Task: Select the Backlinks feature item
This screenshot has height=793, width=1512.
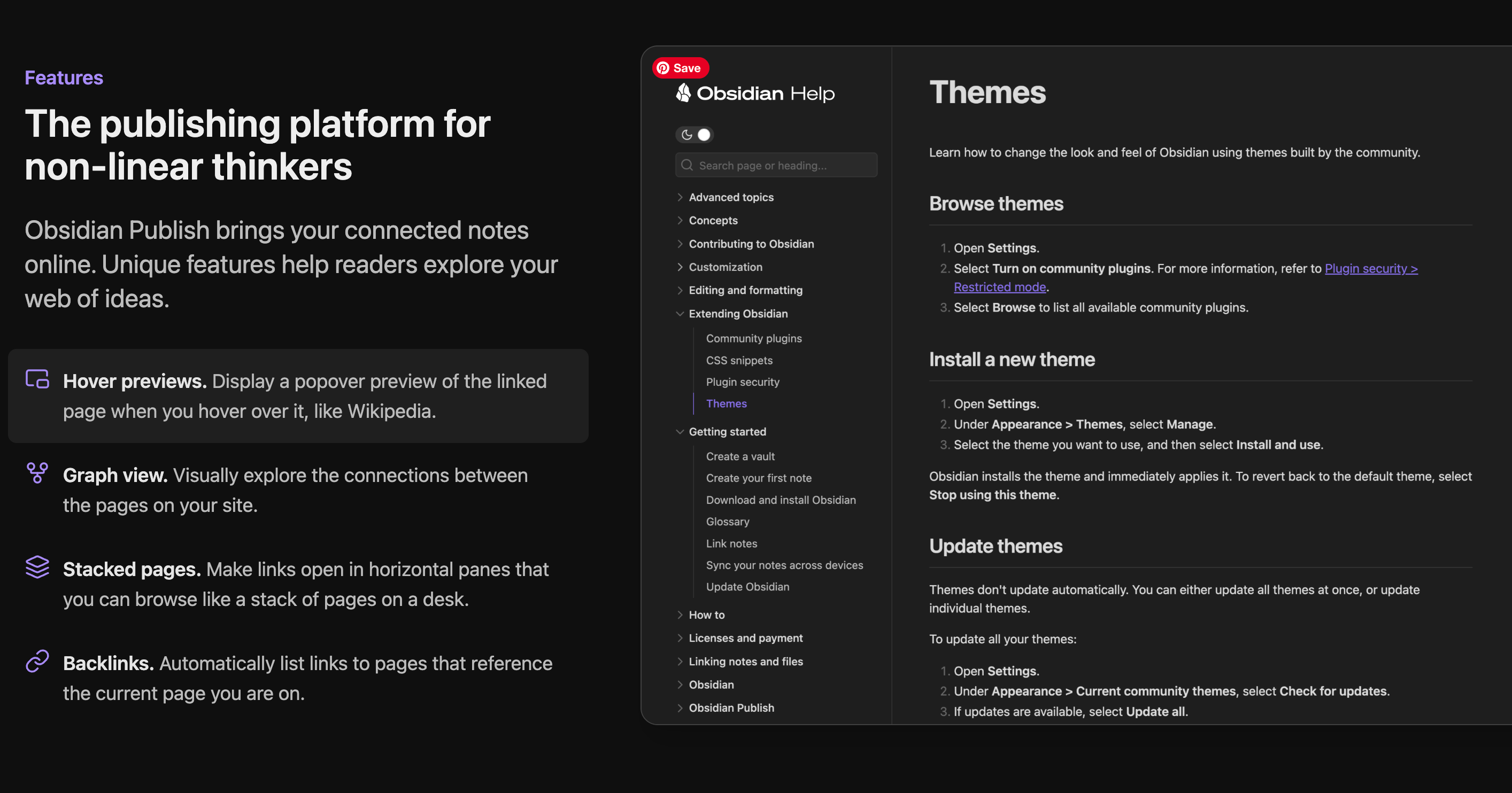Action: tap(298, 679)
